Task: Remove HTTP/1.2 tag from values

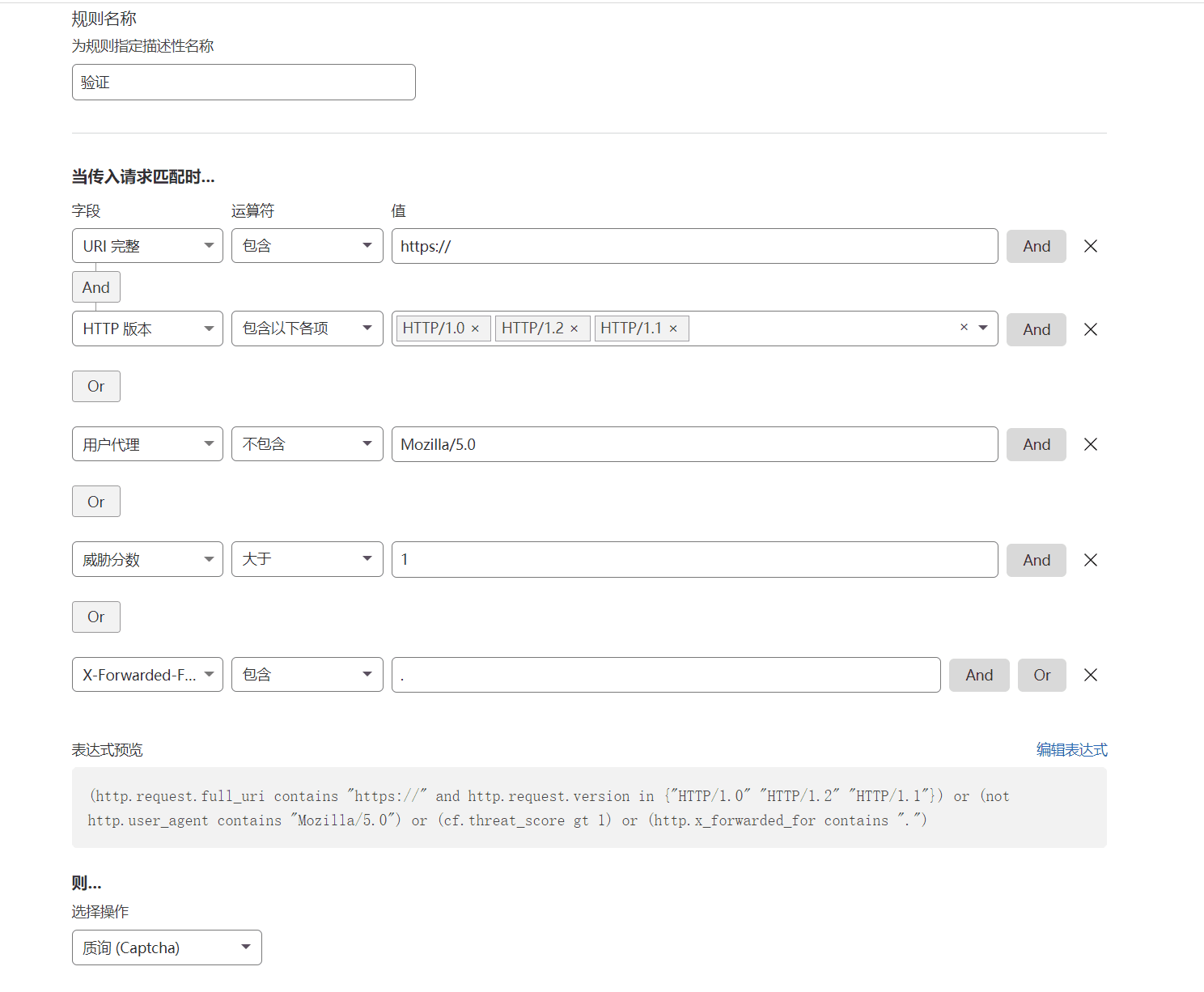Action: (574, 329)
